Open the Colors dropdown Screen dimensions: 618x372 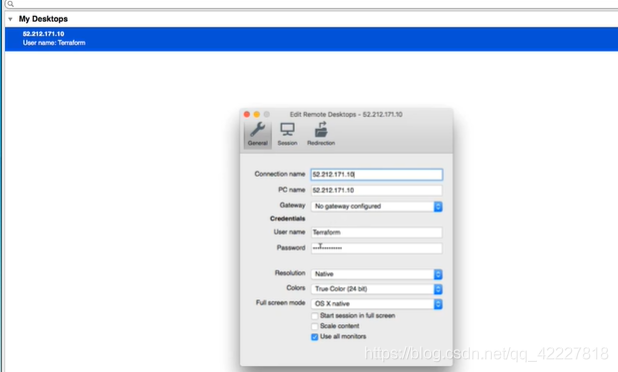point(376,289)
